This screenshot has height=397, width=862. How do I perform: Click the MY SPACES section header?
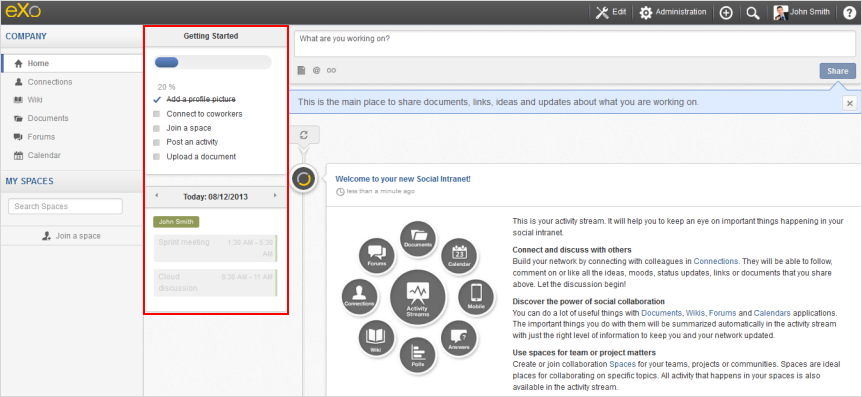click(x=29, y=181)
